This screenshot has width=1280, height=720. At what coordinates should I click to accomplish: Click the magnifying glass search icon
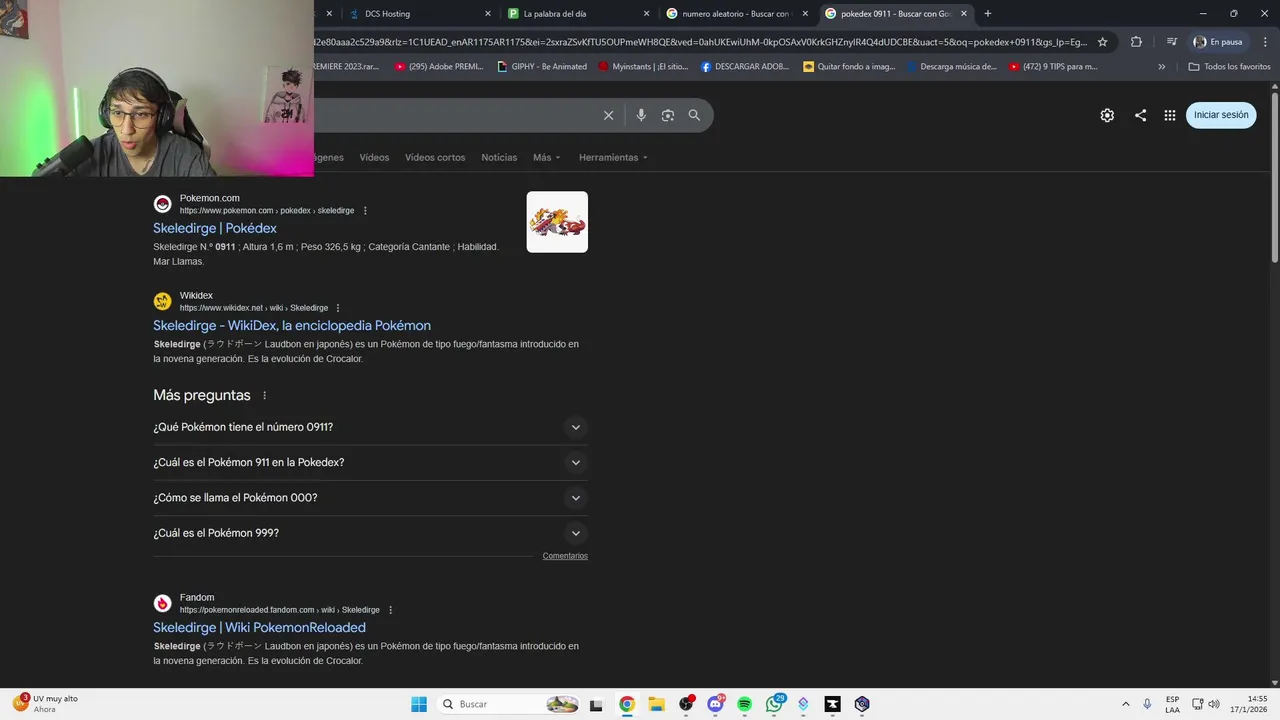[694, 115]
